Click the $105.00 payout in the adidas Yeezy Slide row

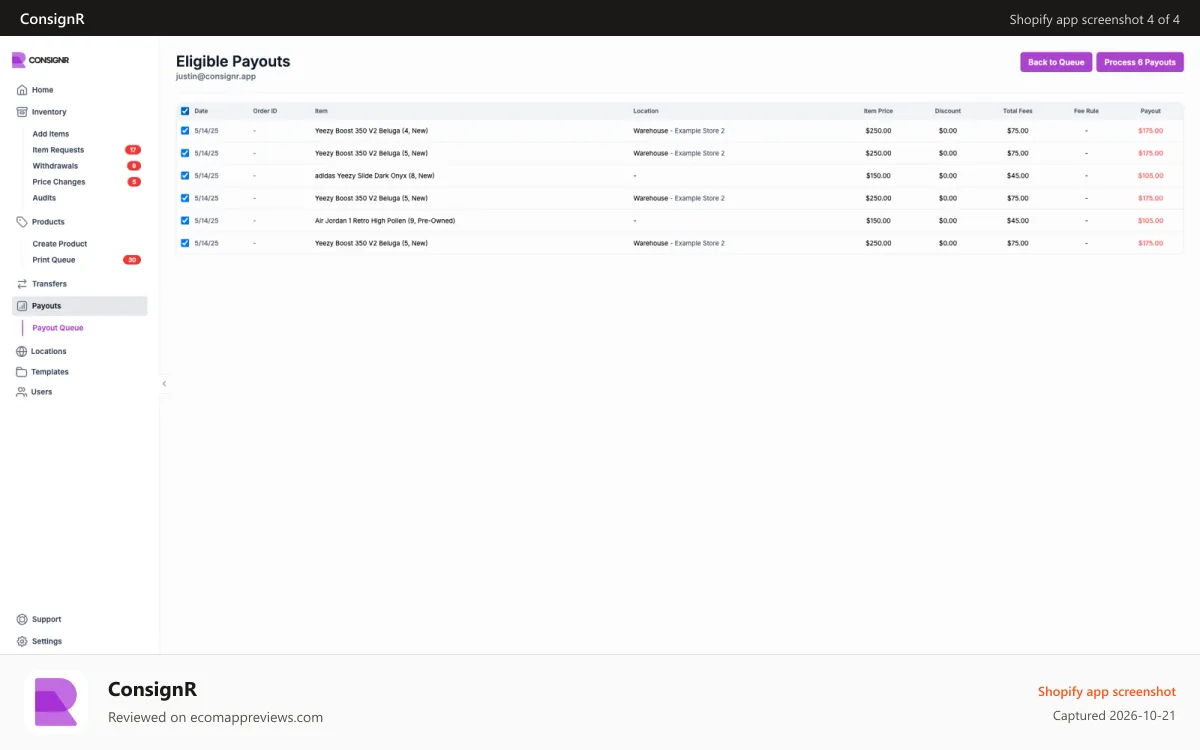(x=1151, y=175)
